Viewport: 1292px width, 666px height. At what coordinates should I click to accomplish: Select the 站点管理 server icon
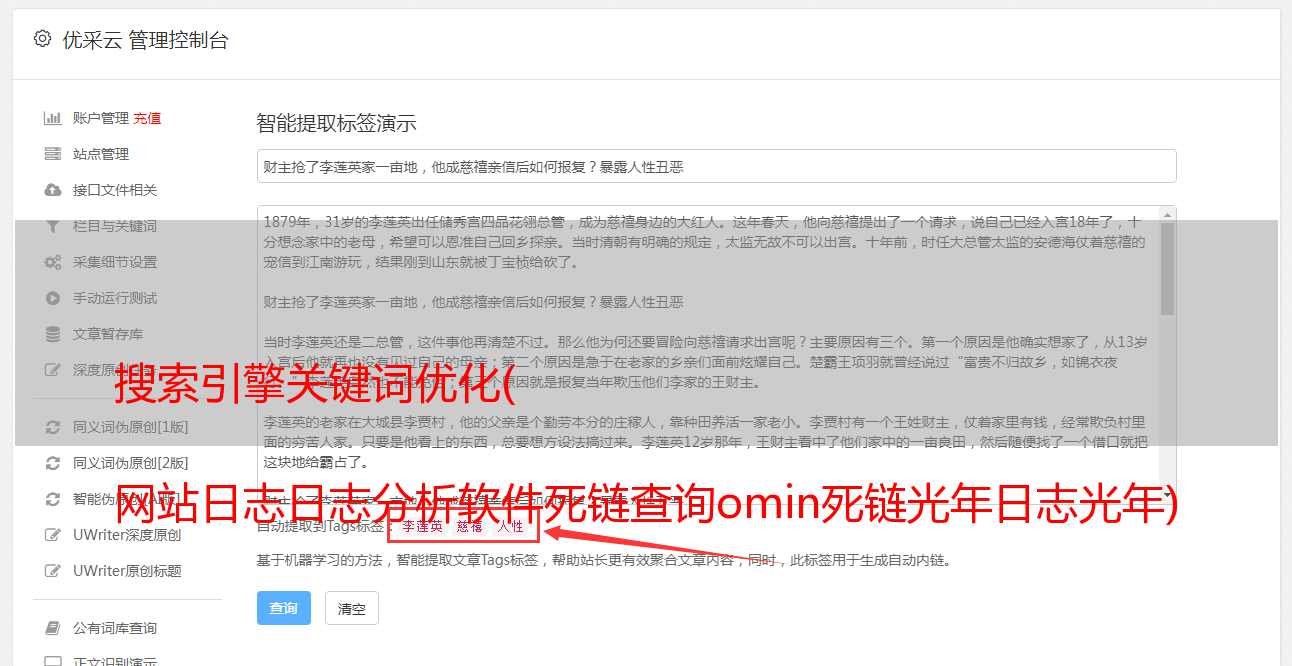[x=52, y=154]
